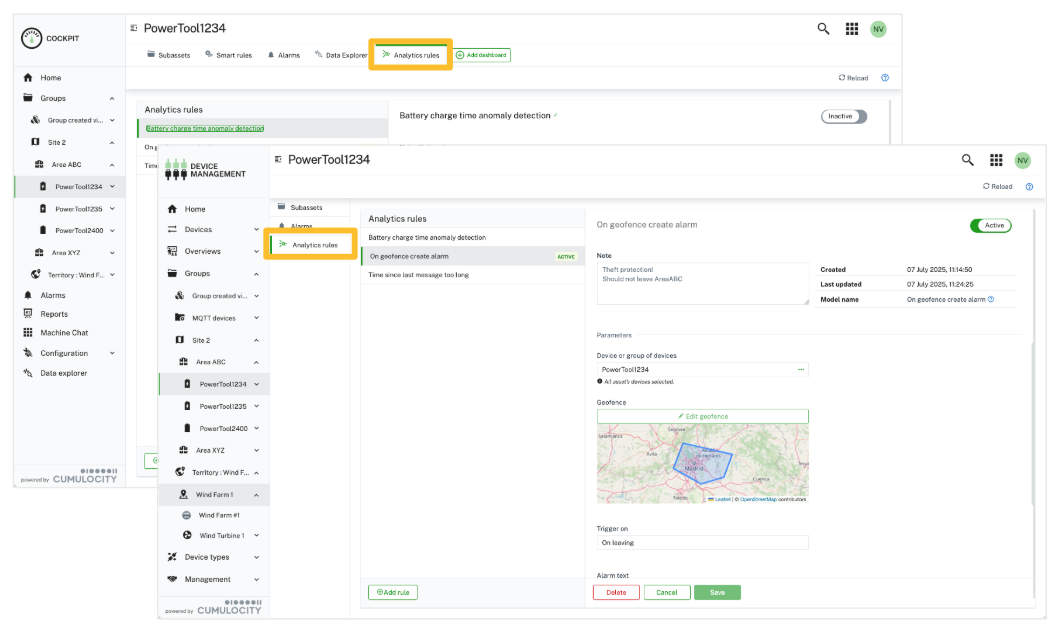Viewport: 1059px width, 629px height.
Task: Click help icon next to Model name
Action: 990,299
